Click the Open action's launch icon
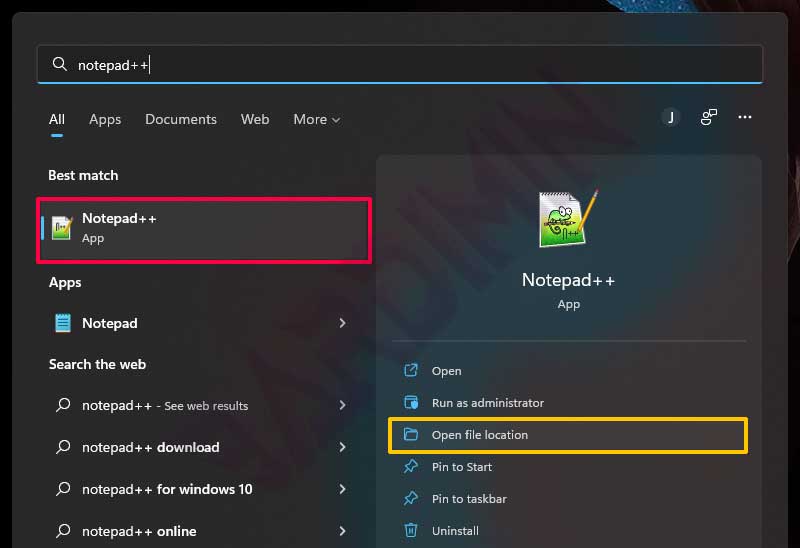800x548 pixels. point(411,370)
